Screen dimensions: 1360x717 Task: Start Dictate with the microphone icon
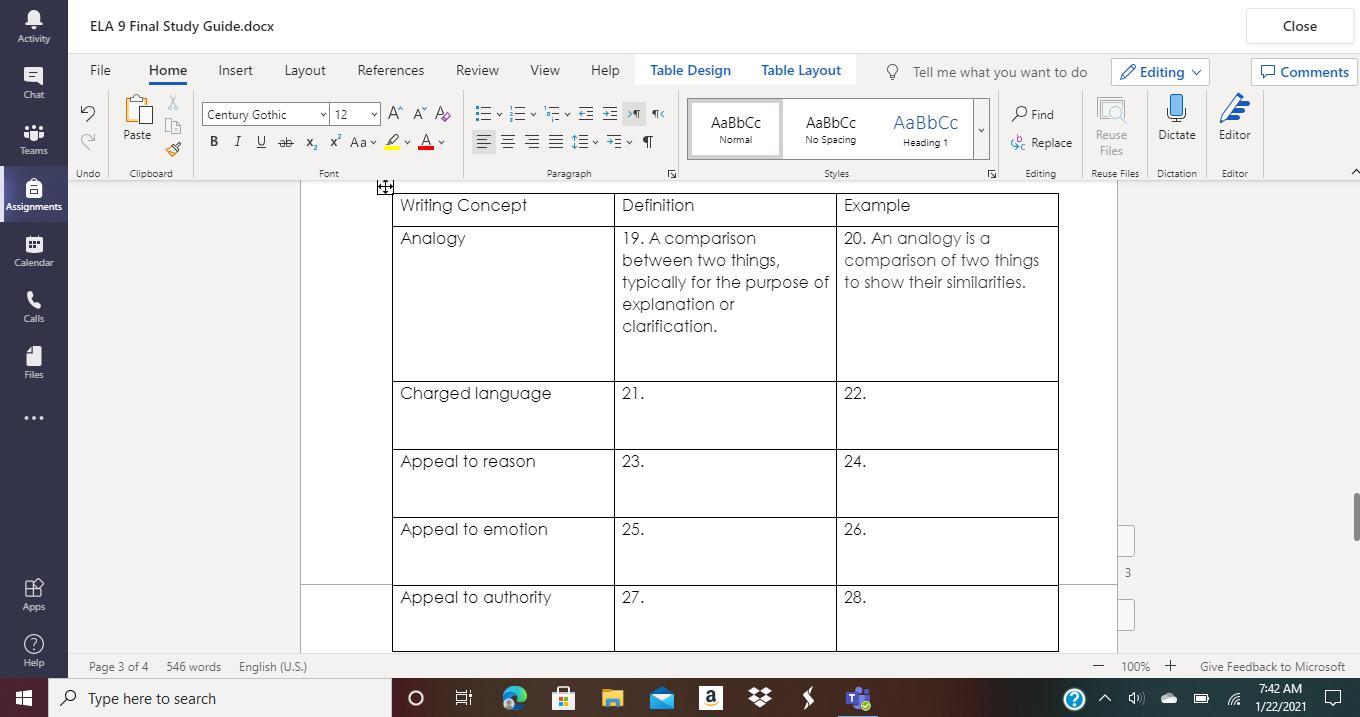coord(1176,119)
